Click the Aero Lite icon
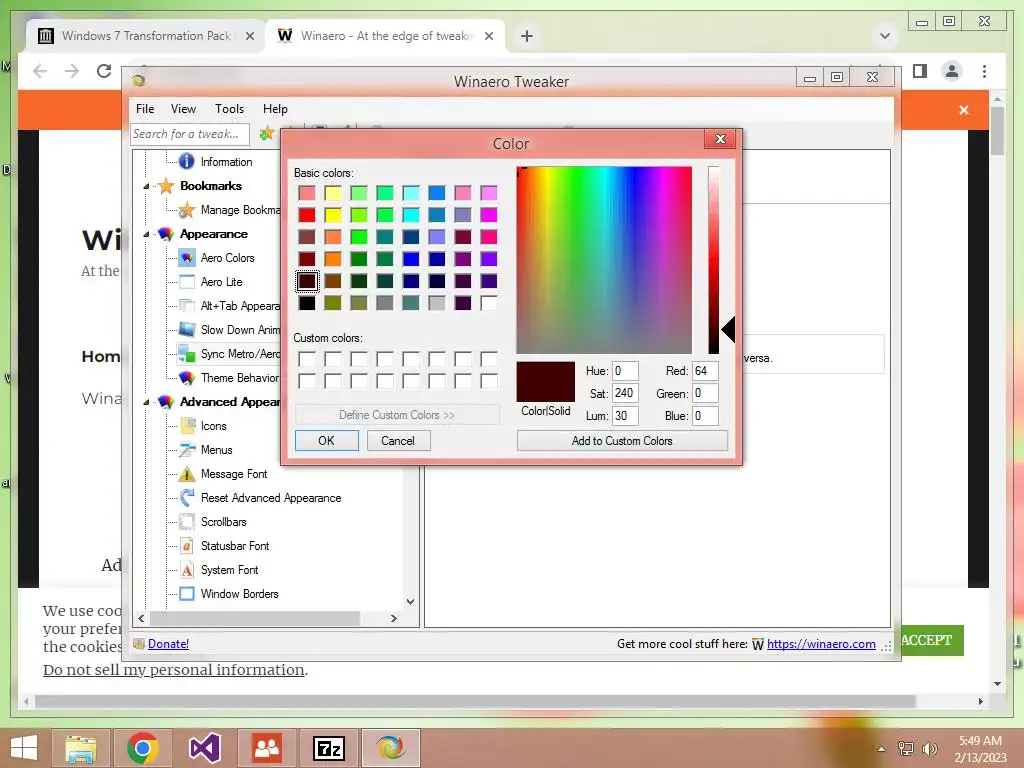Viewport: 1024px width, 768px height. tap(187, 281)
